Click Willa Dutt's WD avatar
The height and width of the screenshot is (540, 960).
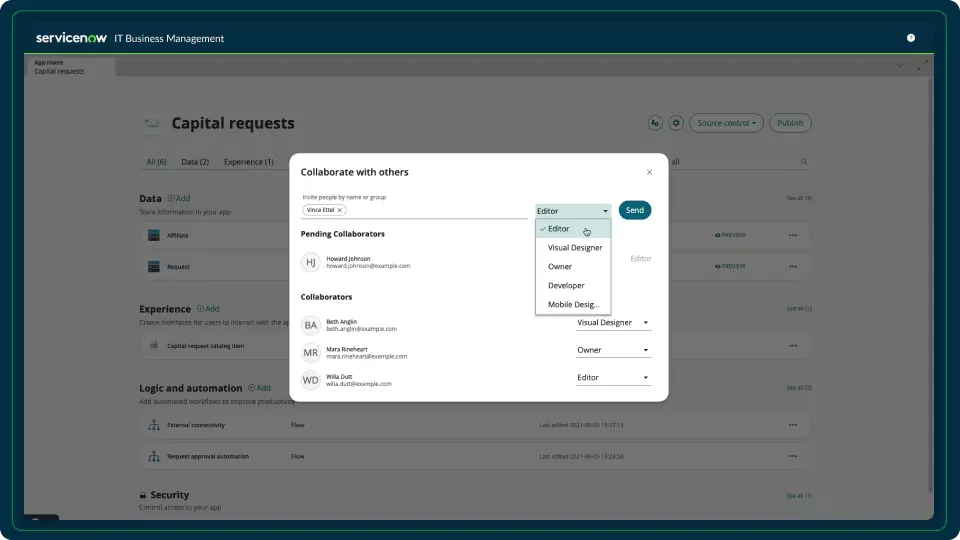click(311, 380)
